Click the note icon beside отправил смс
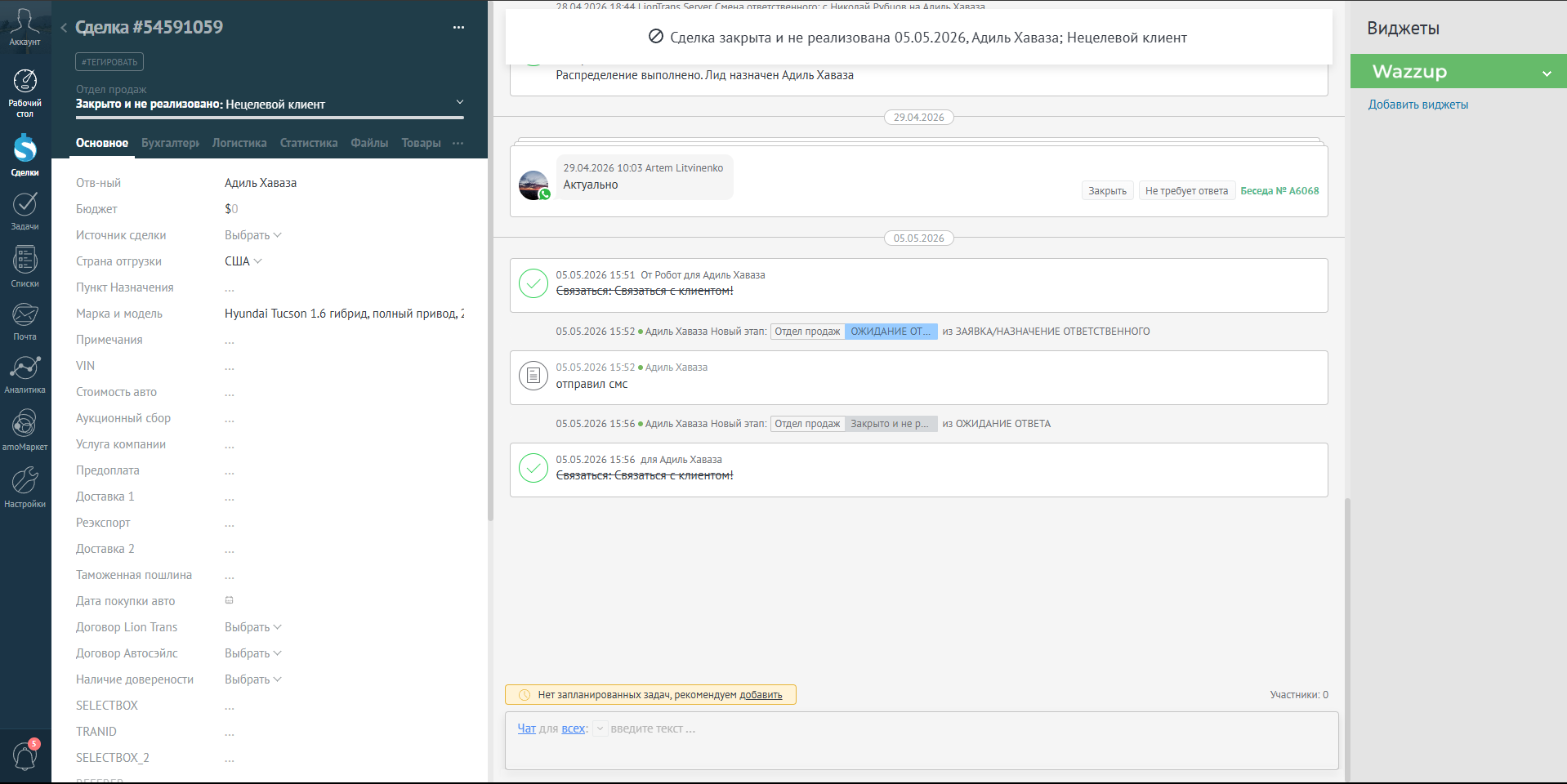1567x784 pixels. click(533, 376)
